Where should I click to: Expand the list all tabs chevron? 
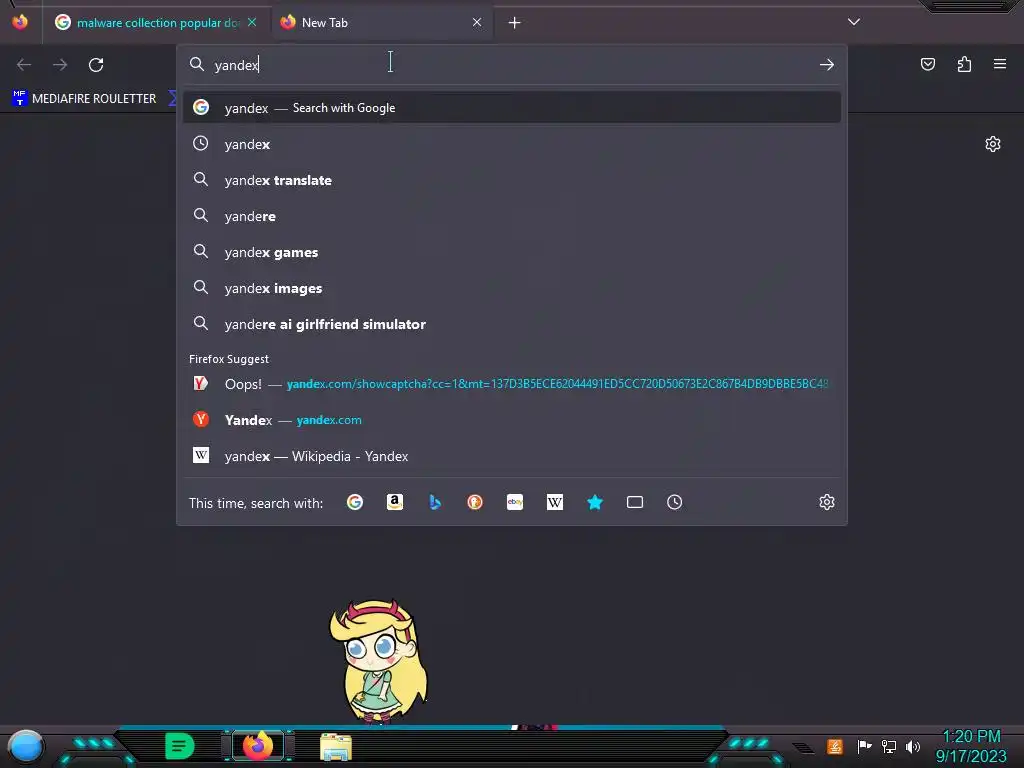click(x=854, y=22)
